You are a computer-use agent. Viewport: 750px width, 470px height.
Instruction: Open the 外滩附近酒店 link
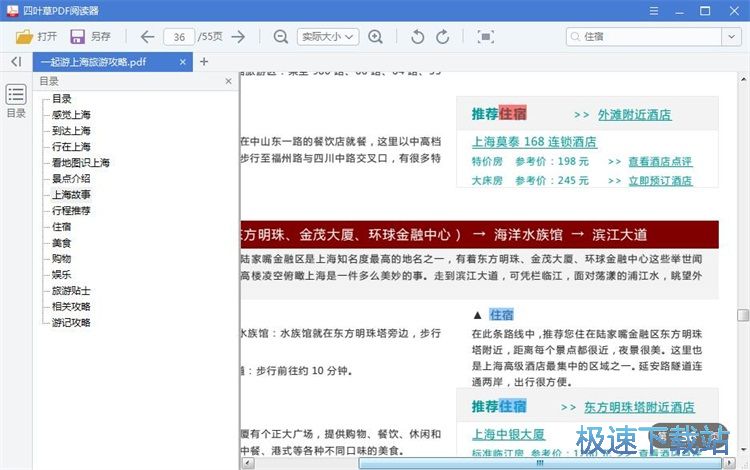(635, 114)
